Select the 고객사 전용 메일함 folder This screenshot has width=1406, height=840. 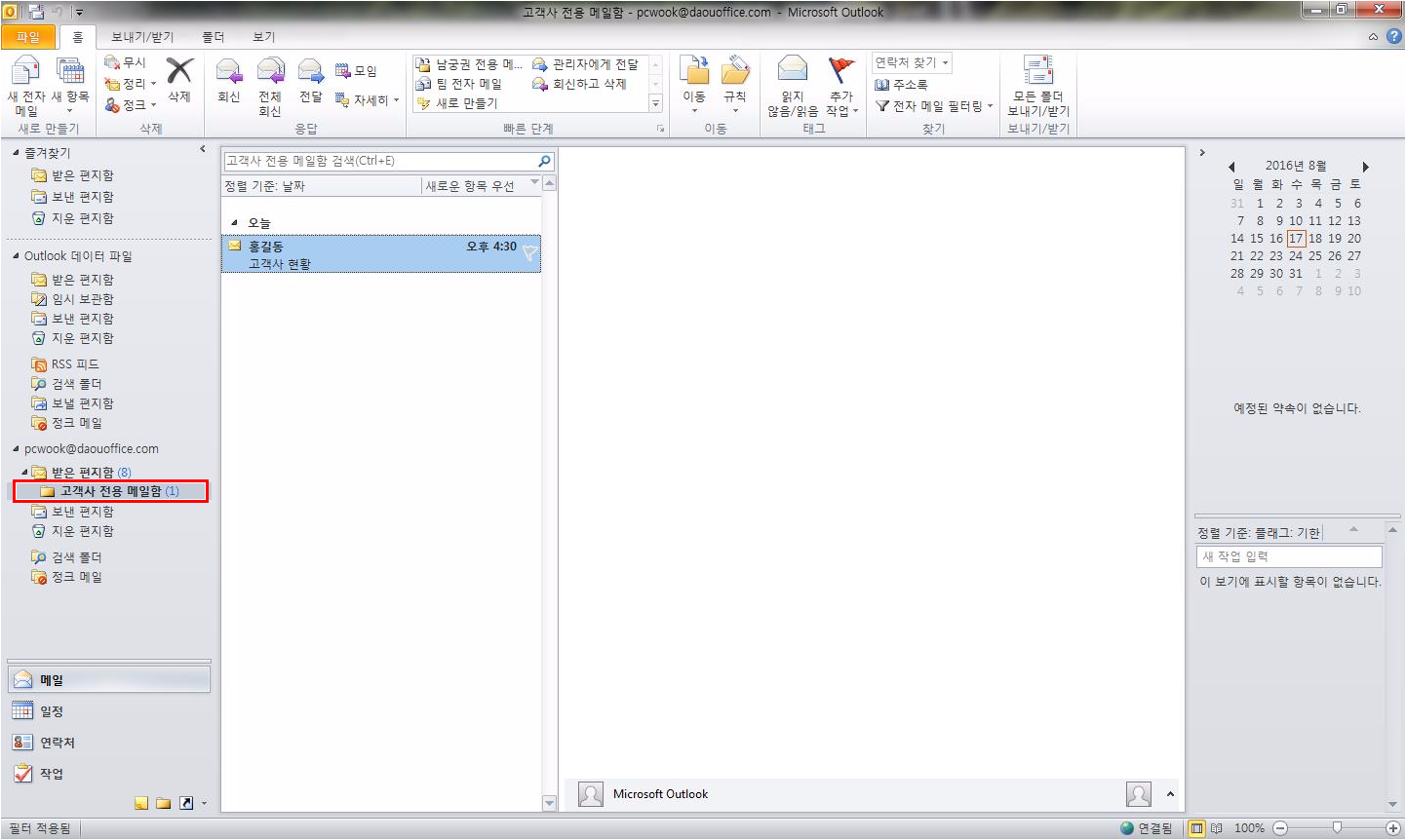[x=111, y=491]
